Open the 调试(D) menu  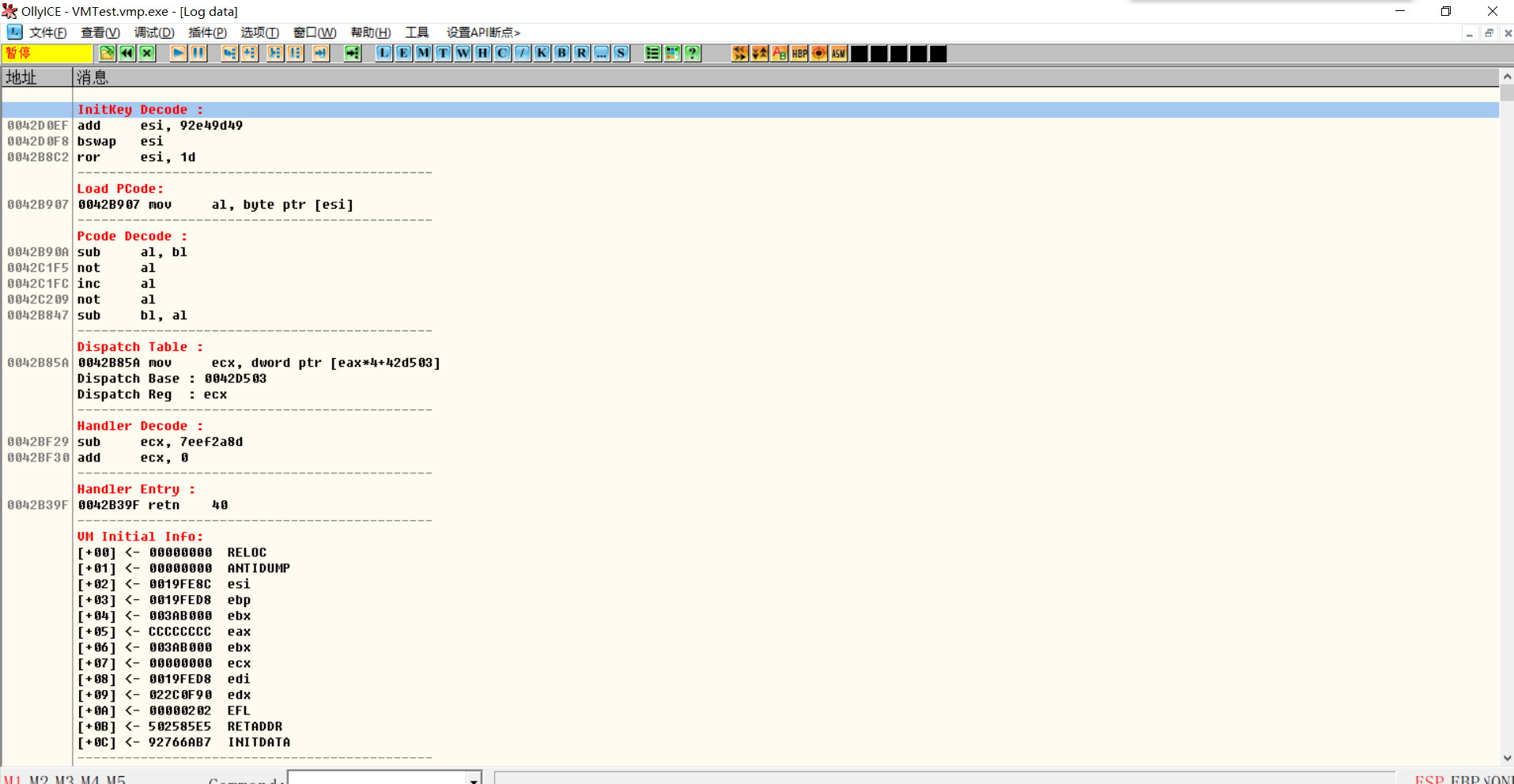click(154, 32)
